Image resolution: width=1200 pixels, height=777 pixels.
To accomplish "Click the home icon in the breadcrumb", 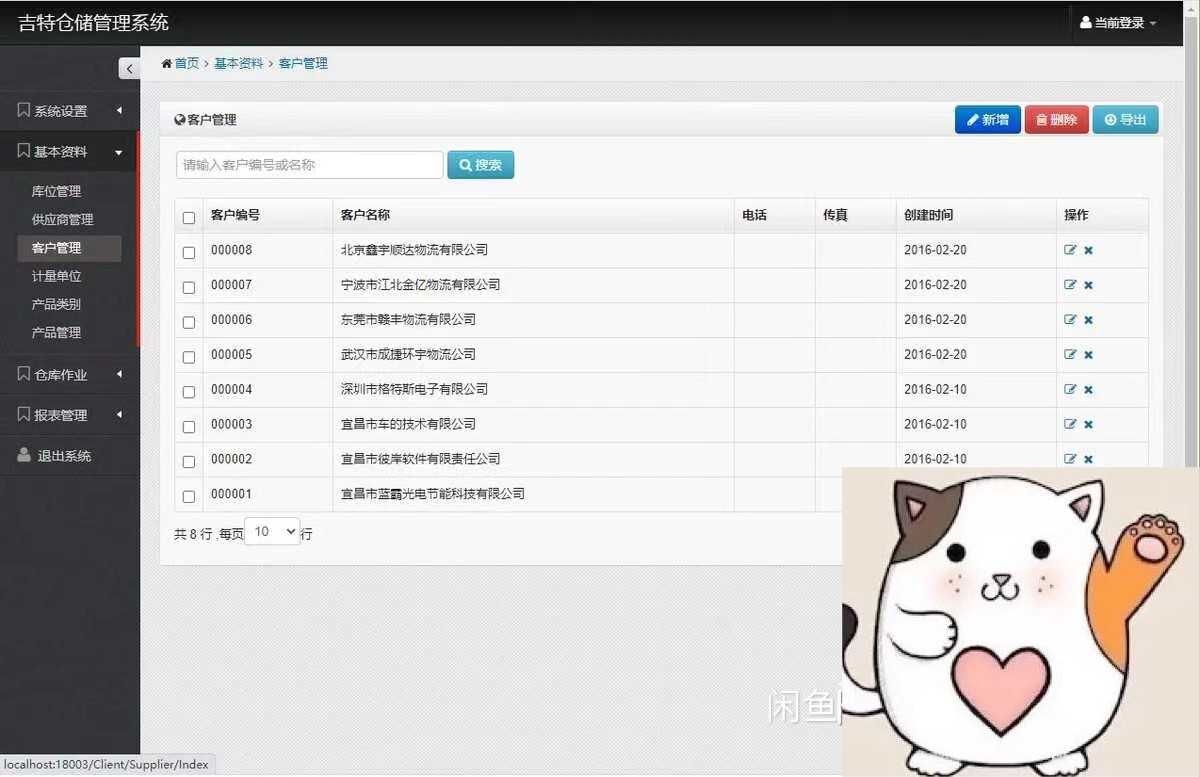I will (x=166, y=63).
